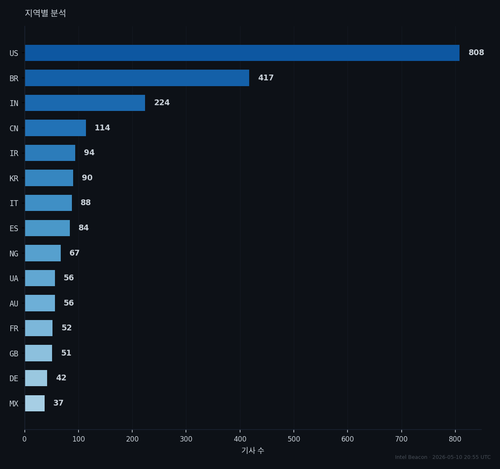Screen dimensions: 500x469
Task: Click the CN axis label
Action: [14, 128]
